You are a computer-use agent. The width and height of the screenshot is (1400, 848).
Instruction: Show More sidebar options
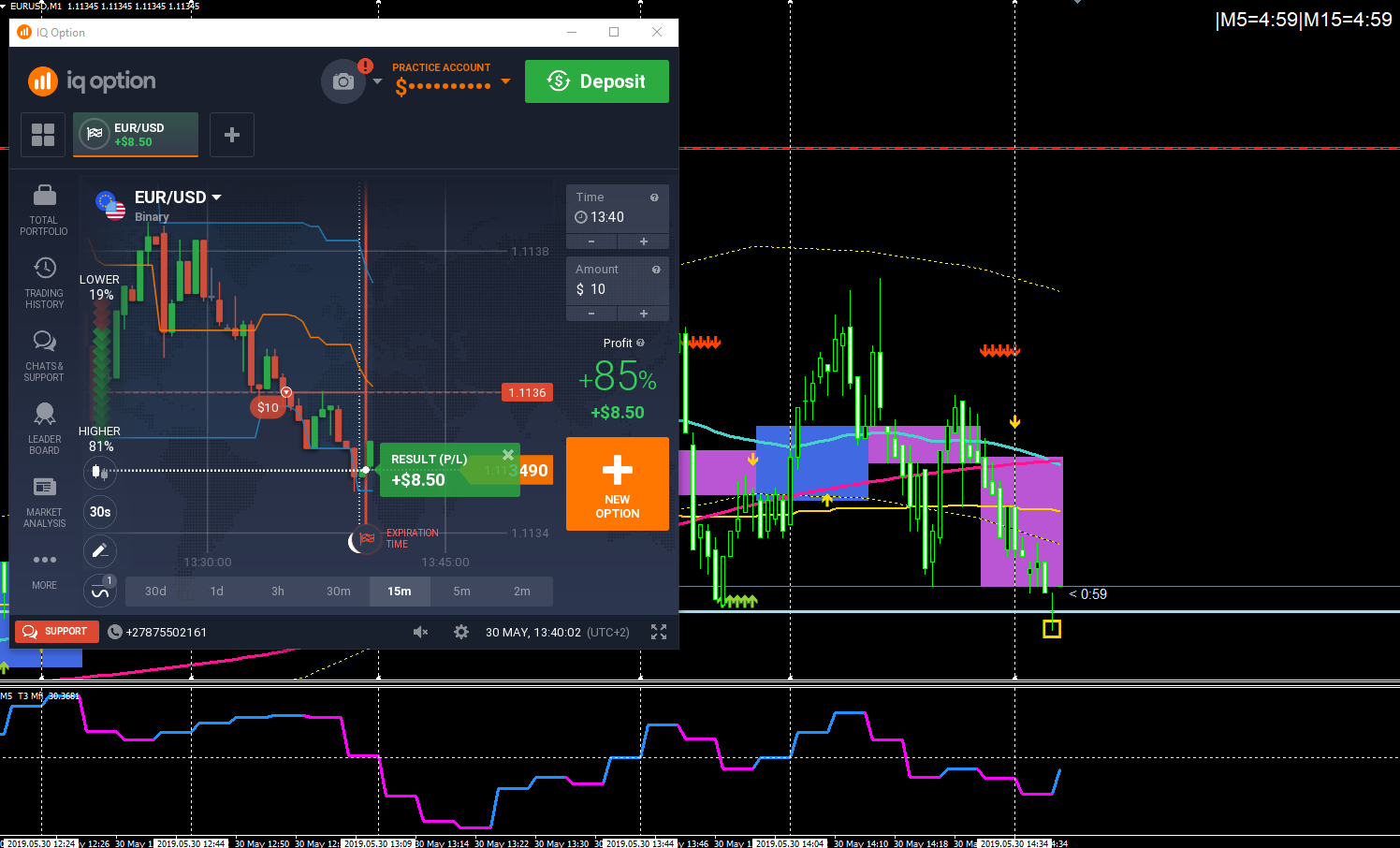[44, 570]
